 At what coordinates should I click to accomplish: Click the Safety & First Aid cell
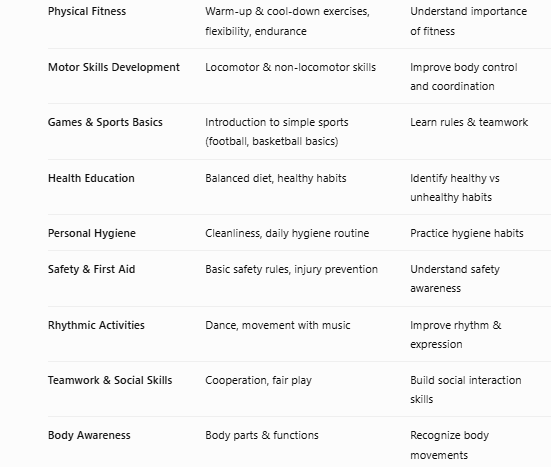point(91,269)
